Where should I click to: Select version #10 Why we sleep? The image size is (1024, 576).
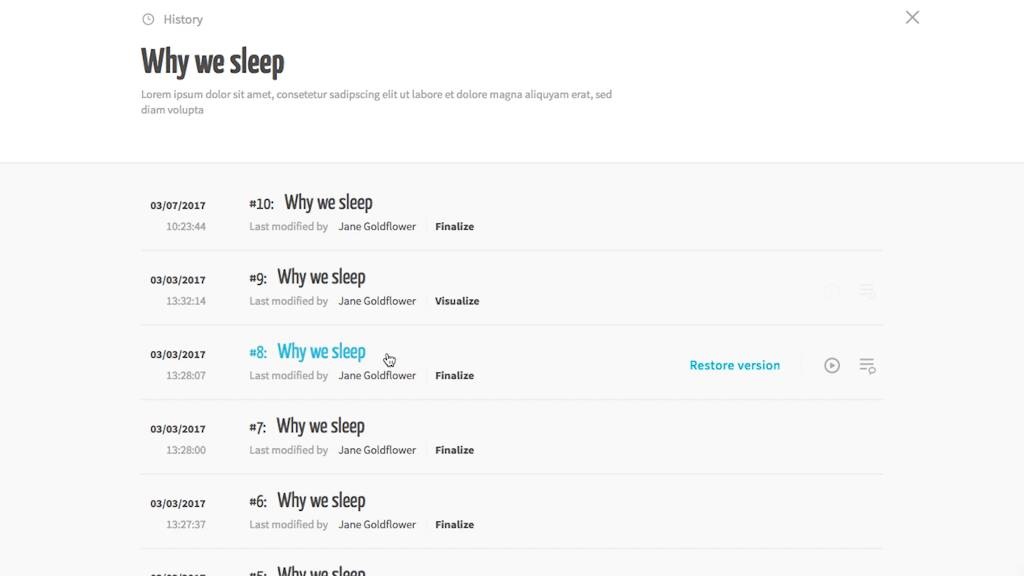coord(328,203)
